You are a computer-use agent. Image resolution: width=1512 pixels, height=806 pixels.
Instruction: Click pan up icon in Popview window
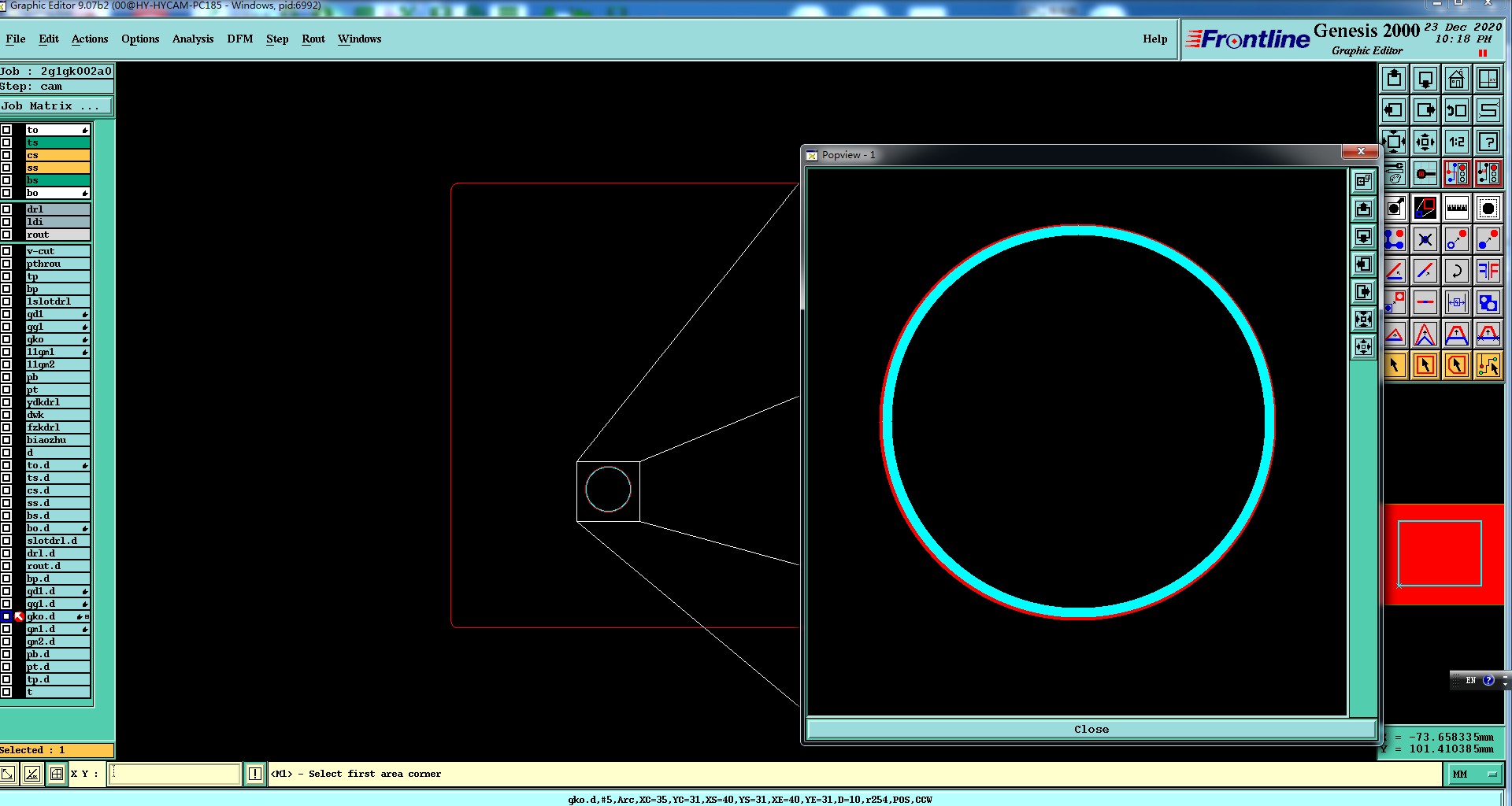click(1364, 209)
